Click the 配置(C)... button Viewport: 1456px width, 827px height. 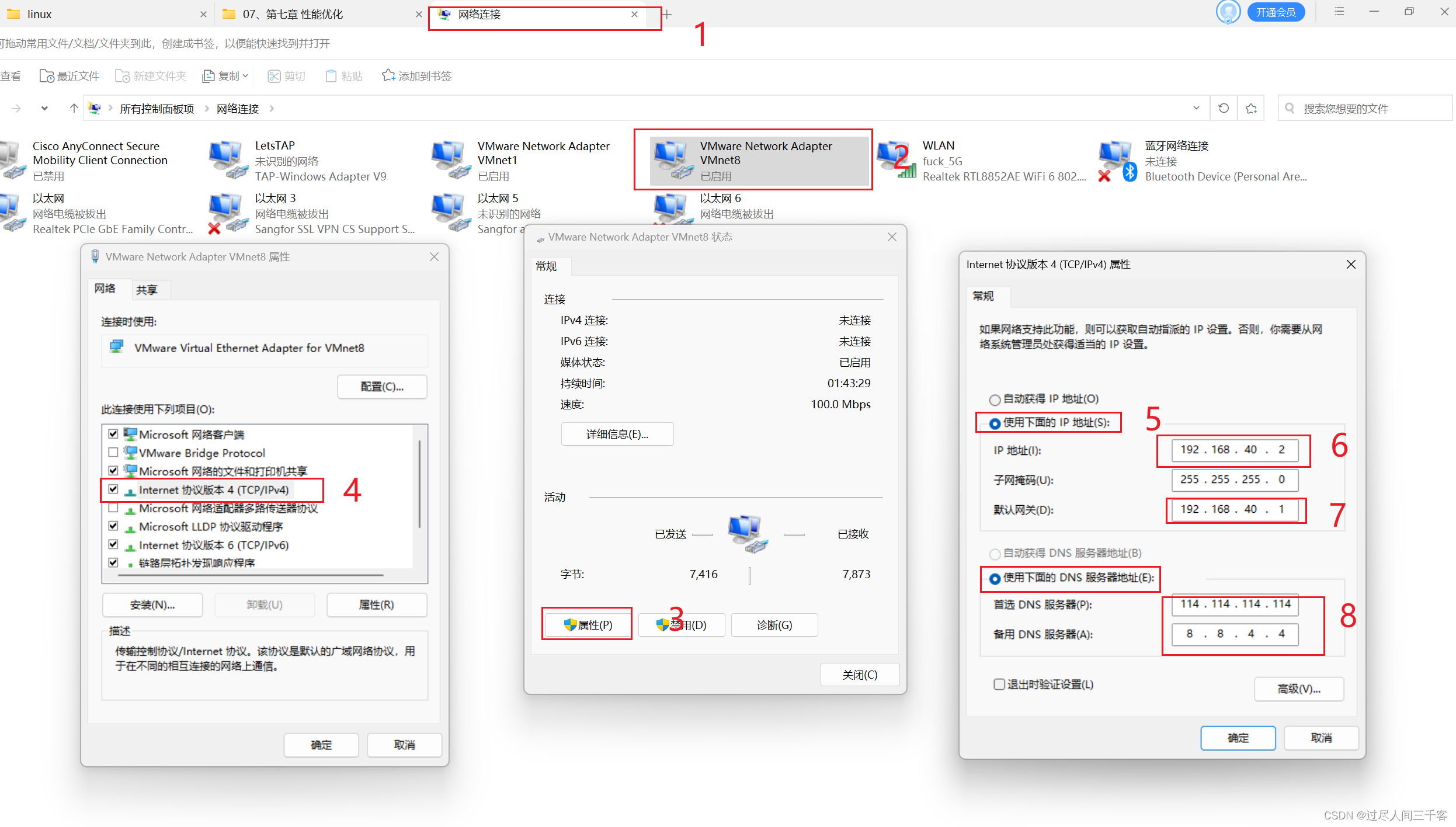click(382, 387)
